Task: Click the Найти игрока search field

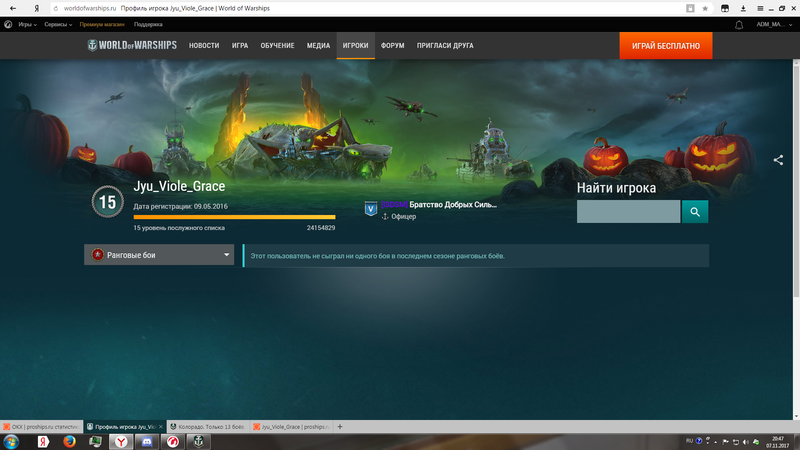Action: coord(629,212)
